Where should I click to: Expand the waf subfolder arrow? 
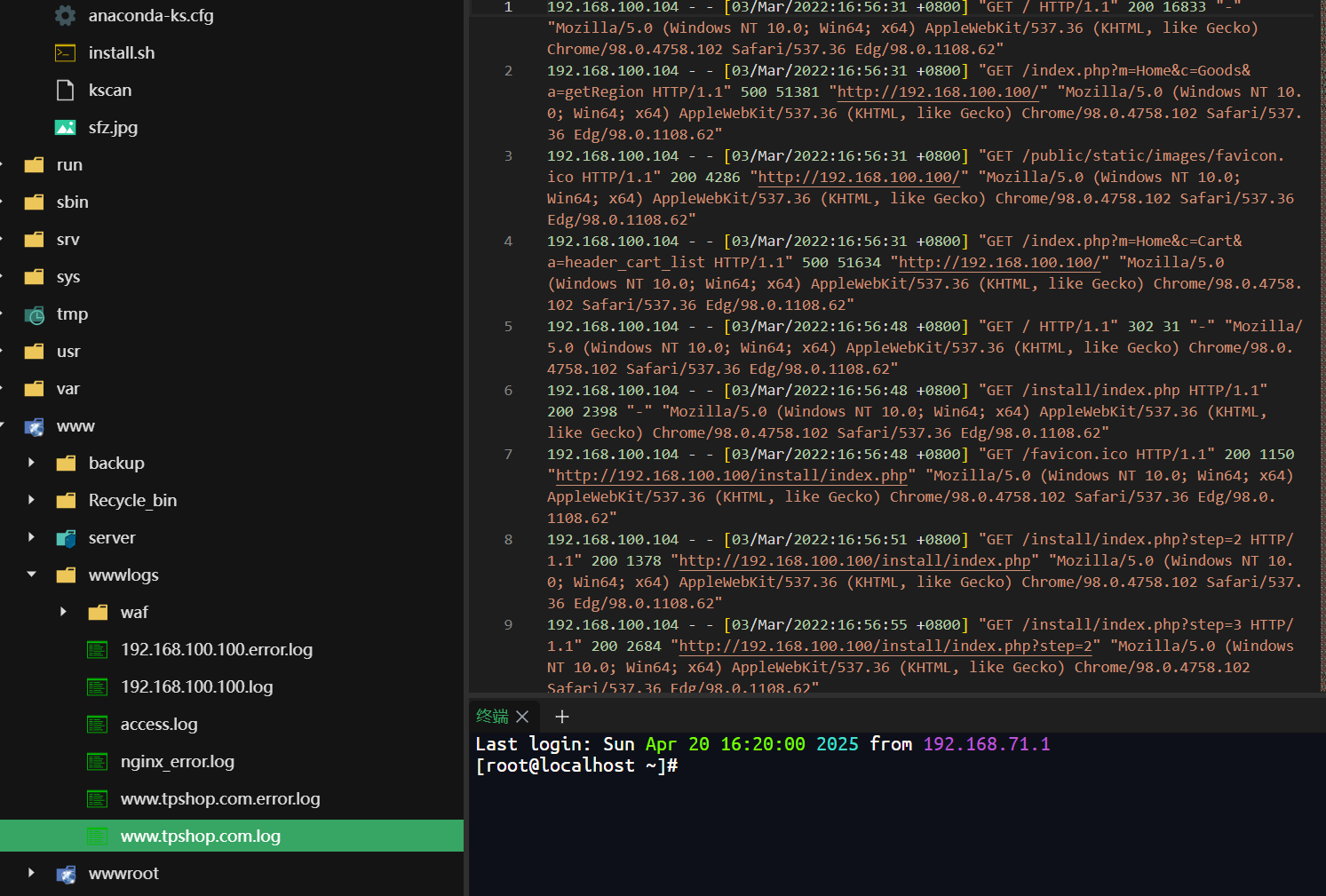point(63,612)
